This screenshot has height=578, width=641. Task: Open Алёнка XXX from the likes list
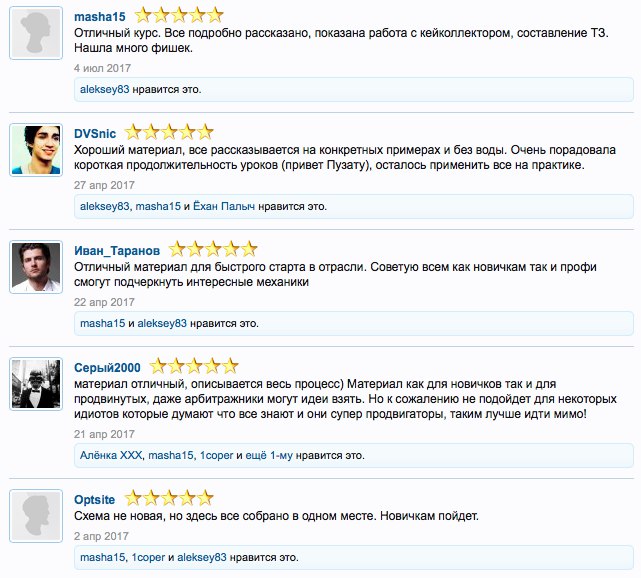110,456
